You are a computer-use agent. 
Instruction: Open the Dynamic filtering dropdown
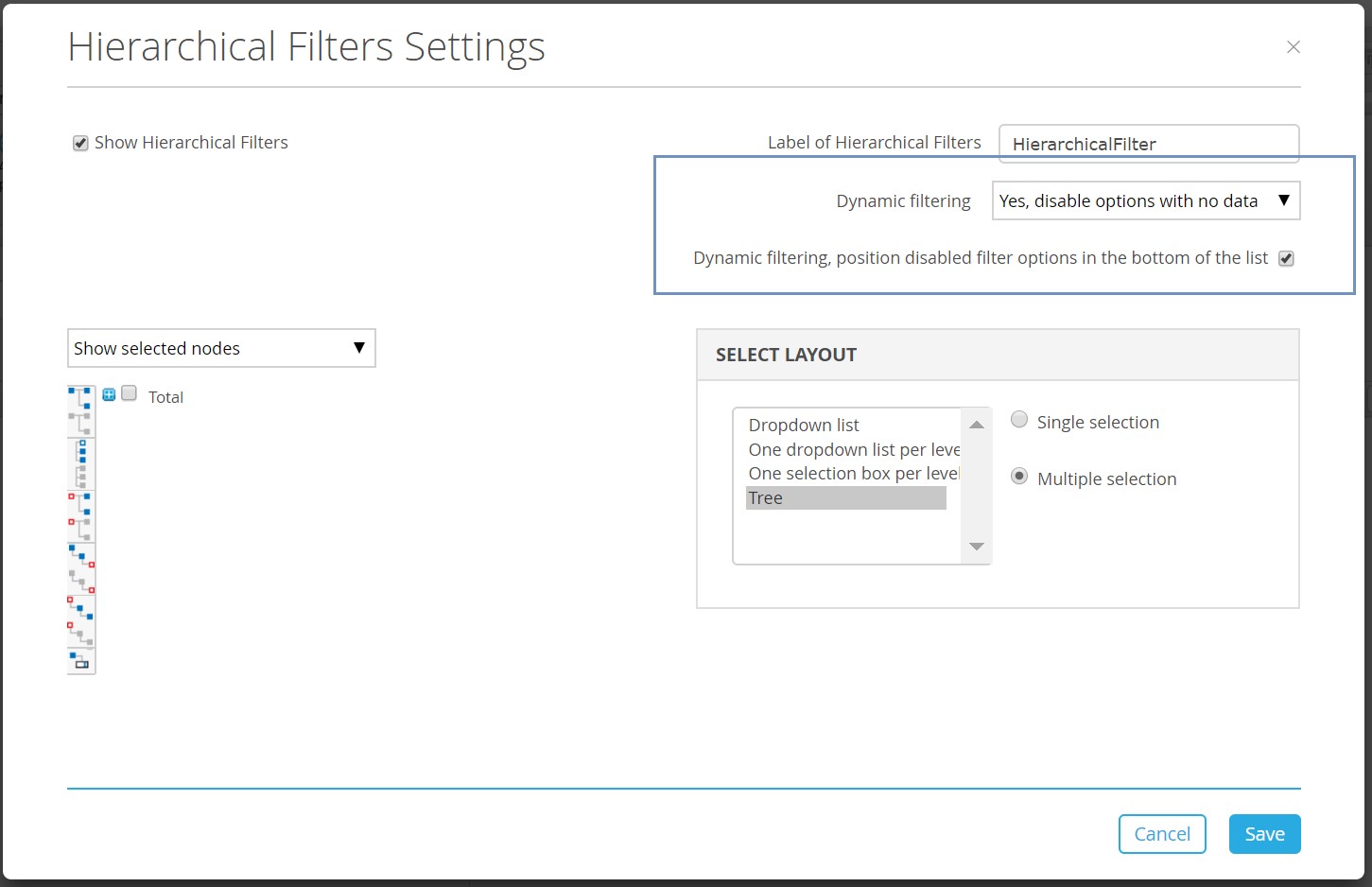(x=1145, y=201)
